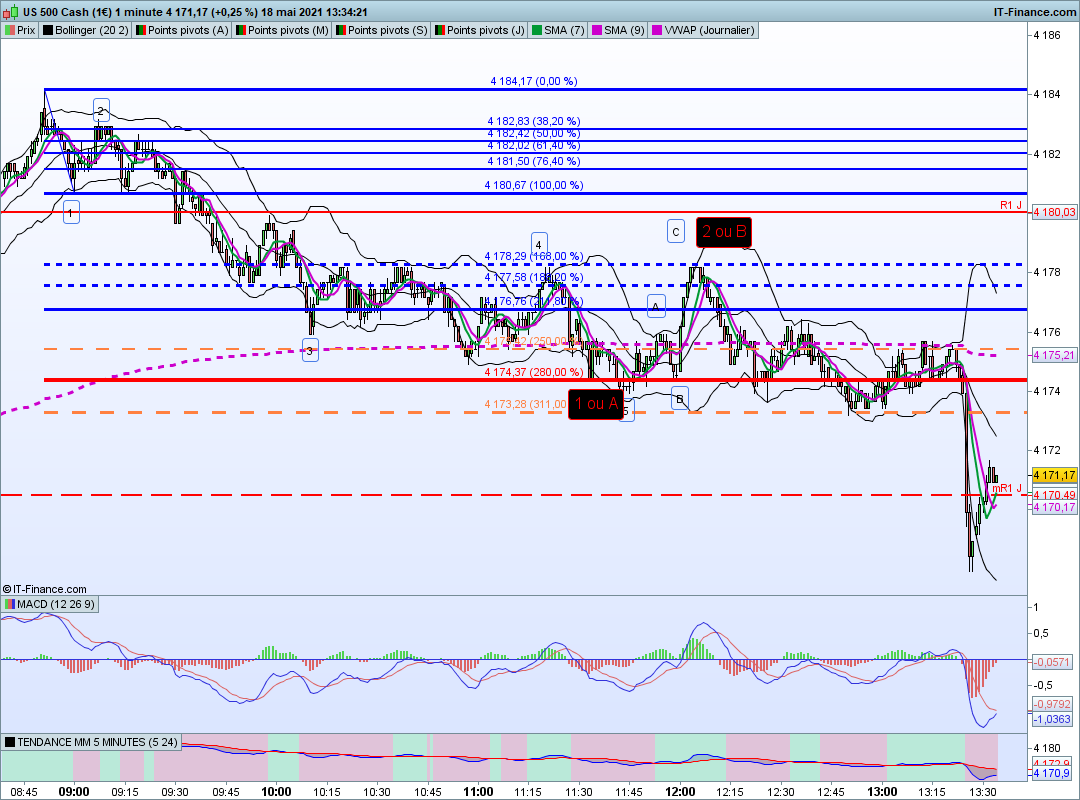
Task: Click the R1 J pivot label
Action: pos(1011,205)
